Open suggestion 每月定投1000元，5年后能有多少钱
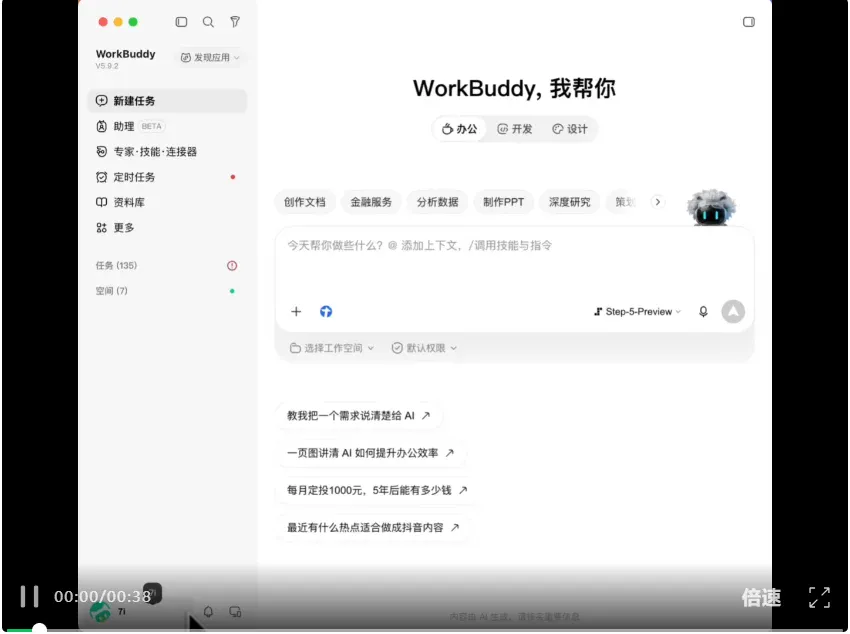850x634 pixels. pos(377,490)
